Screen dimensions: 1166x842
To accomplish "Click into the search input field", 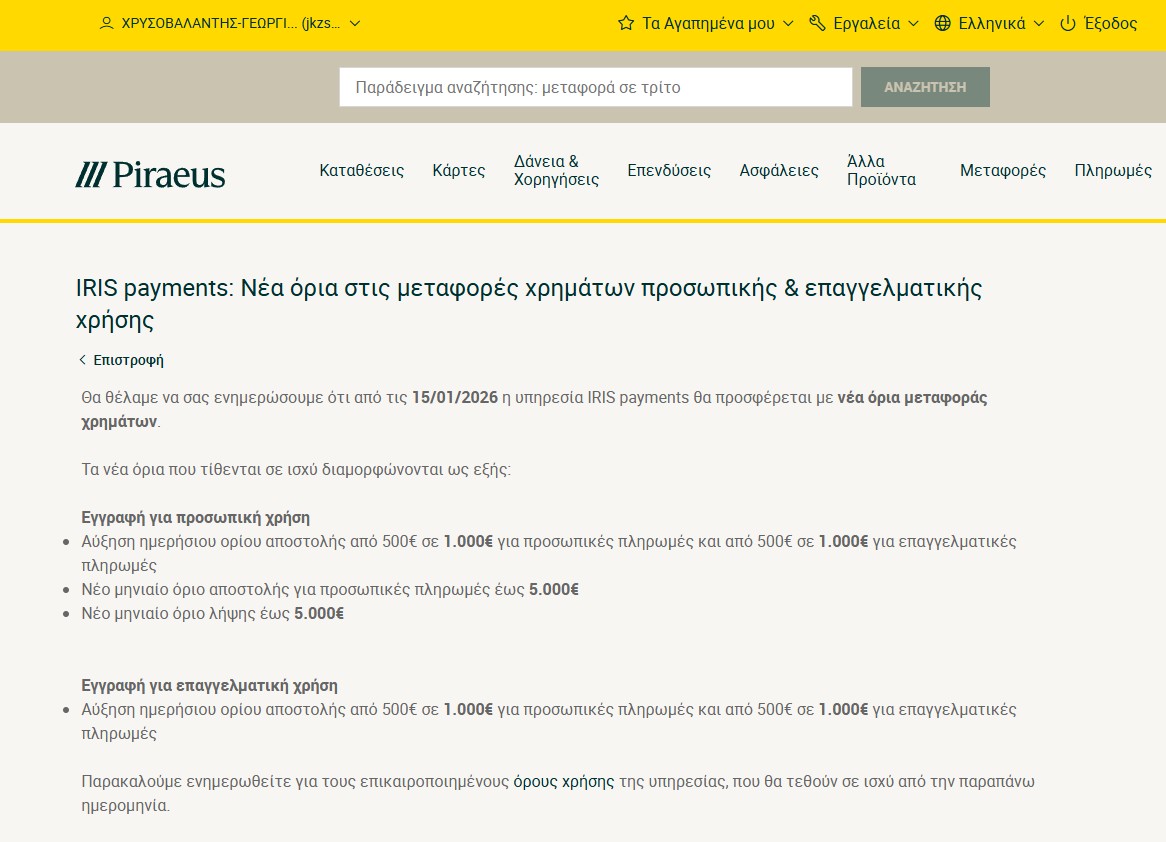I will (x=595, y=87).
